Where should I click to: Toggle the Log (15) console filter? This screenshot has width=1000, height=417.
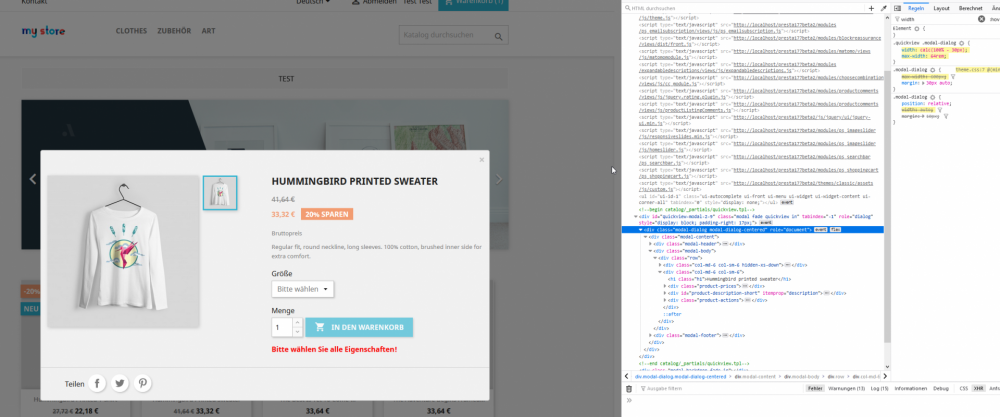click(x=879, y=388)
